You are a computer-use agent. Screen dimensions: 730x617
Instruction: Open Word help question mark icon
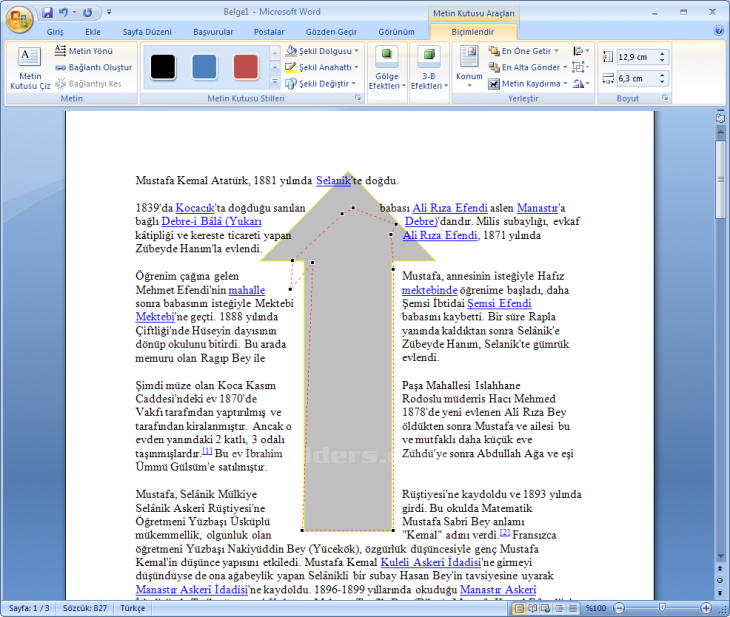click(718, 31)
